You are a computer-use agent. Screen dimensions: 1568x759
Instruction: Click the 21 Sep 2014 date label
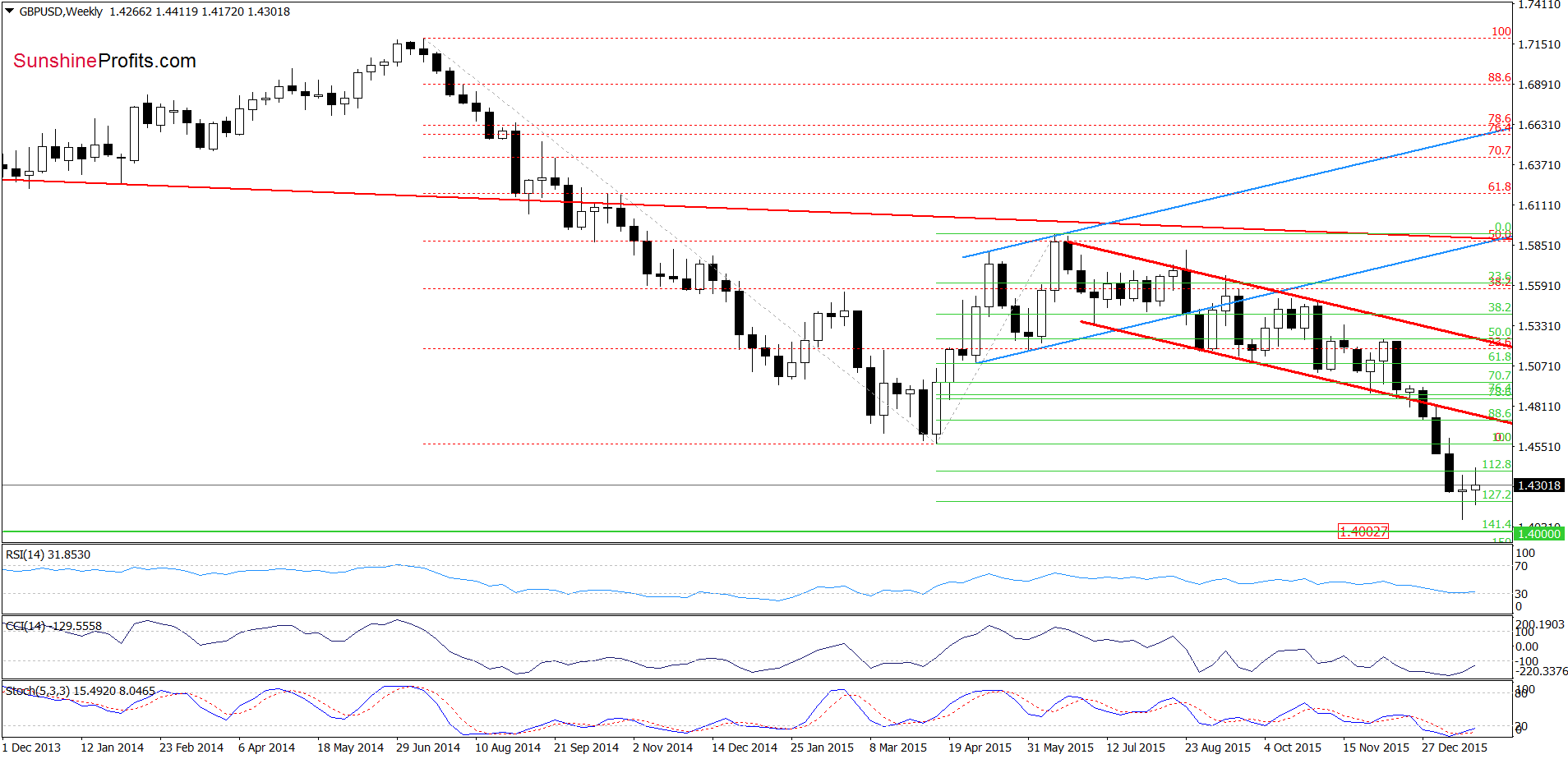coord(586,747)
